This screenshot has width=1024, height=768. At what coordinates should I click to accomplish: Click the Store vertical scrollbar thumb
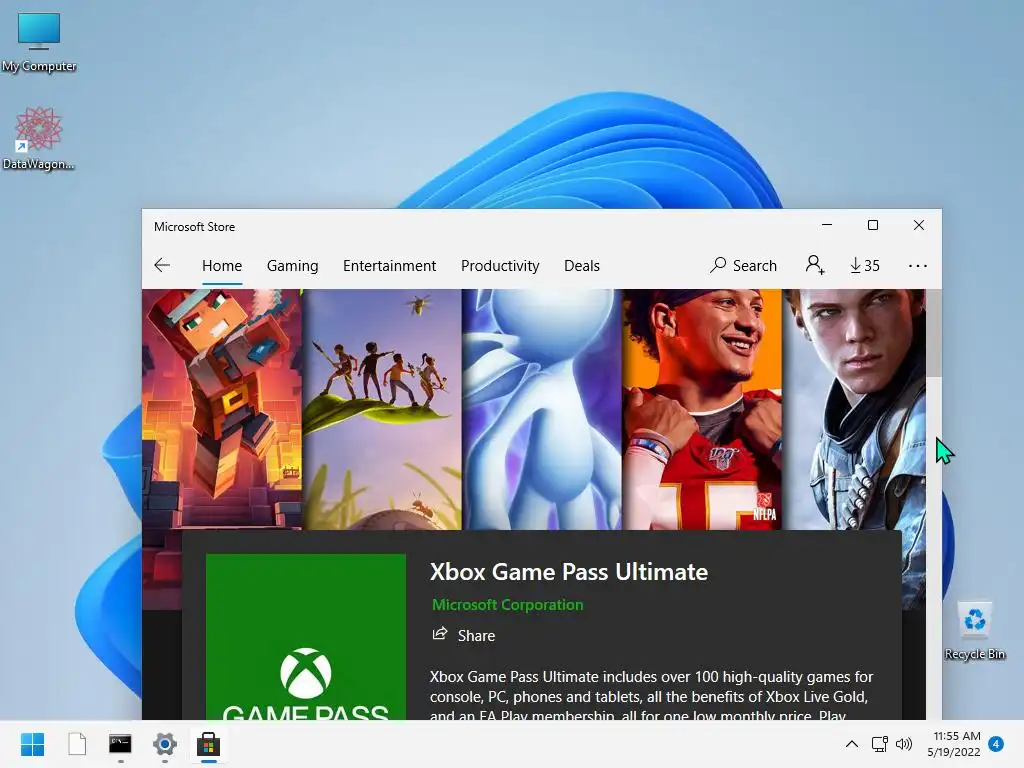click(934, 333)
